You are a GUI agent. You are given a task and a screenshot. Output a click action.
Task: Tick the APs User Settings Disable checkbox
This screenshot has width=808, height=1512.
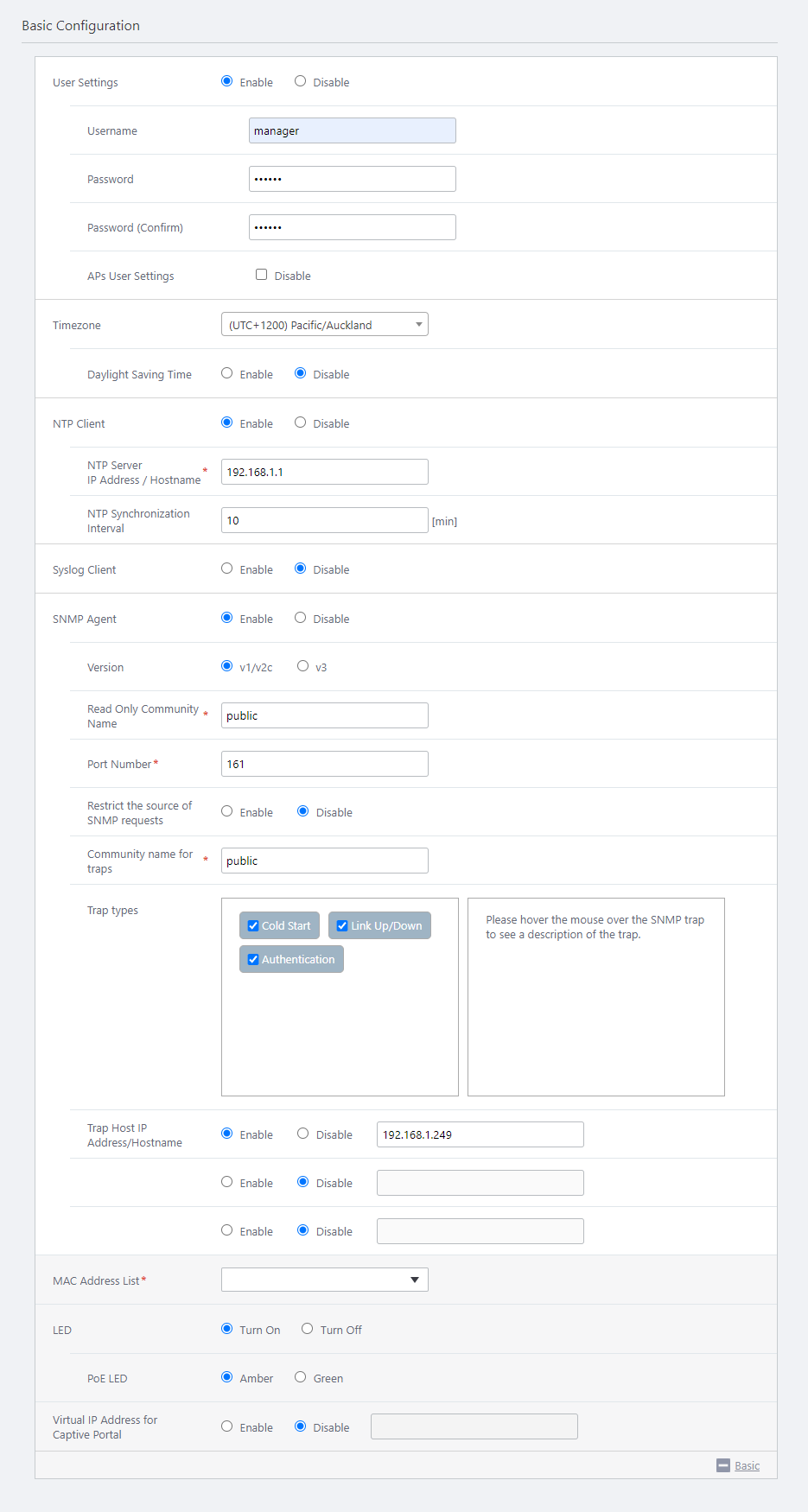(261, 275)
